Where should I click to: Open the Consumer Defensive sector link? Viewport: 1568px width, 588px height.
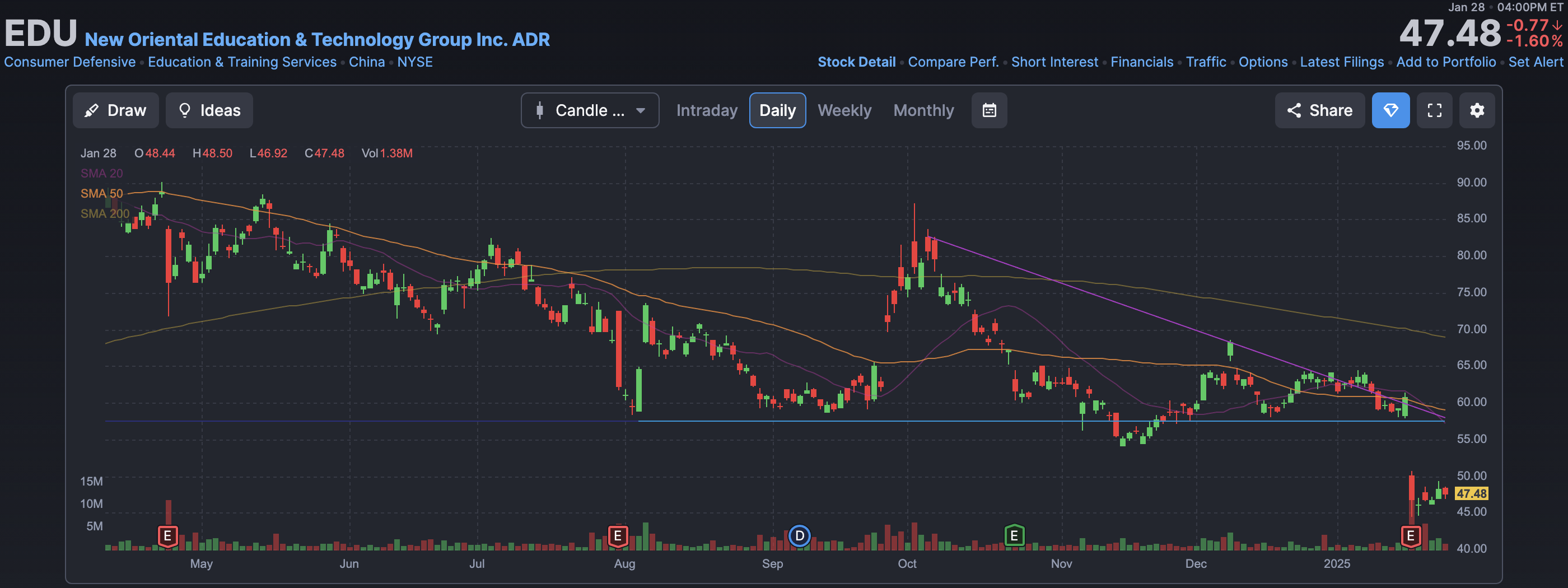(x=70, y=62)
